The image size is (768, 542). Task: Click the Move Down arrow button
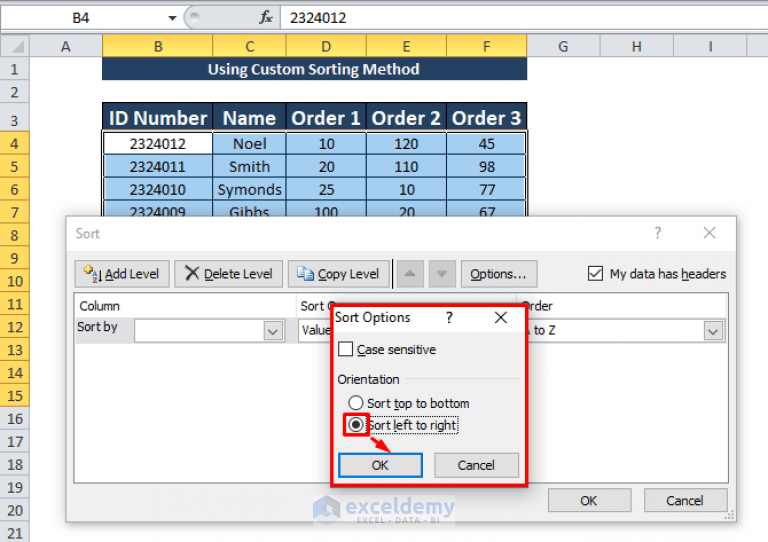(442, 274)
